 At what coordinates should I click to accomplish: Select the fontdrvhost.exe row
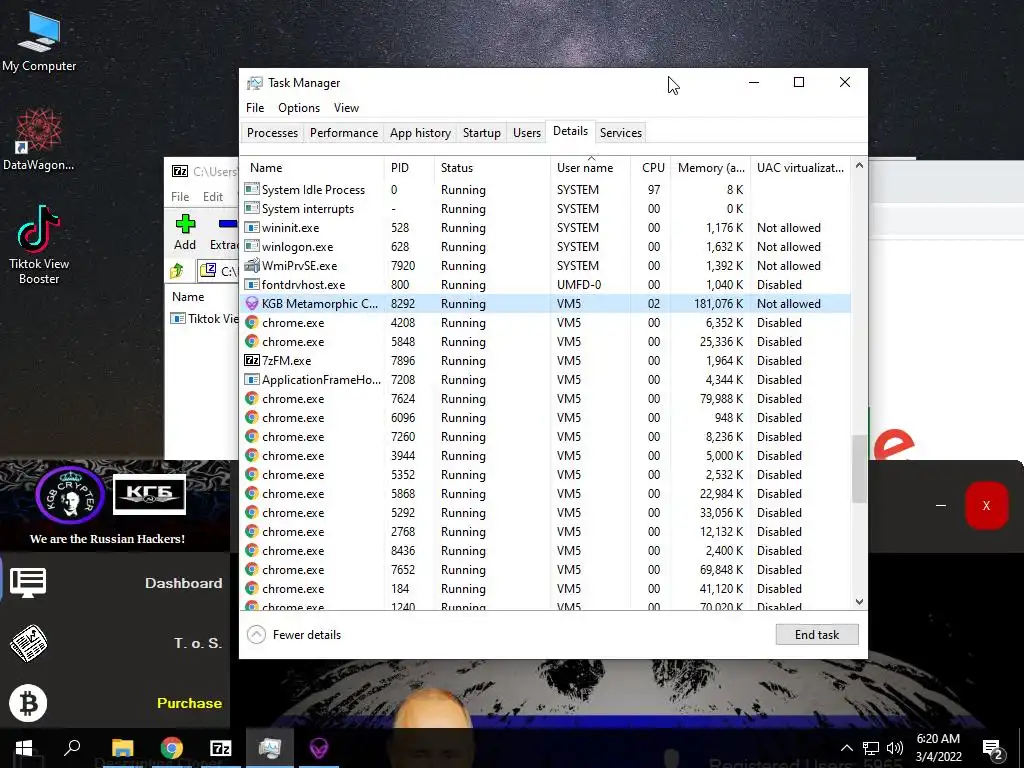[x=546, y=285]
